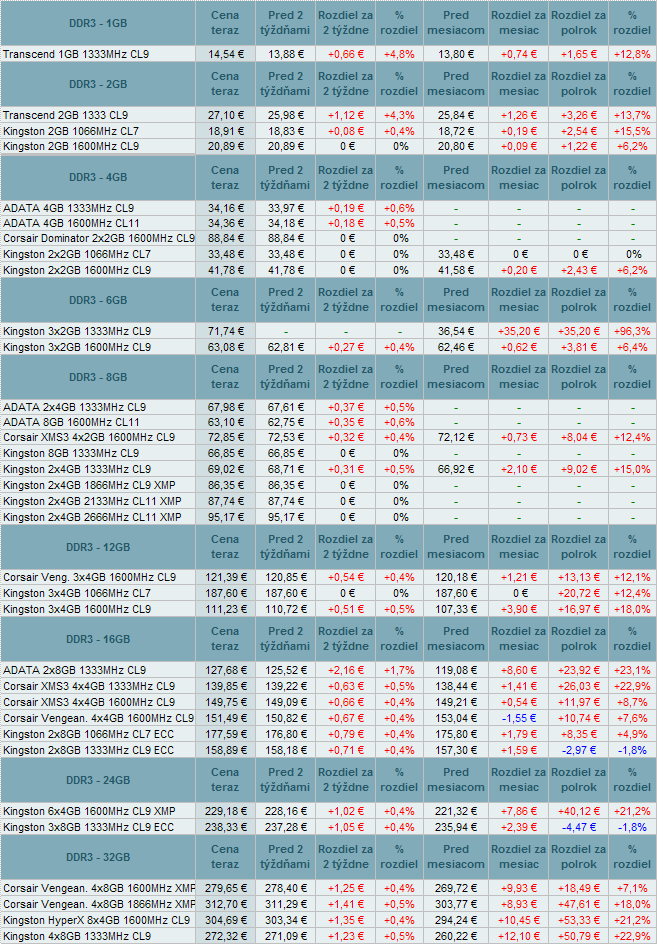Click the DDR3 - 4GB section header
The height and width of the screenshot is (944, 657).
98,178
